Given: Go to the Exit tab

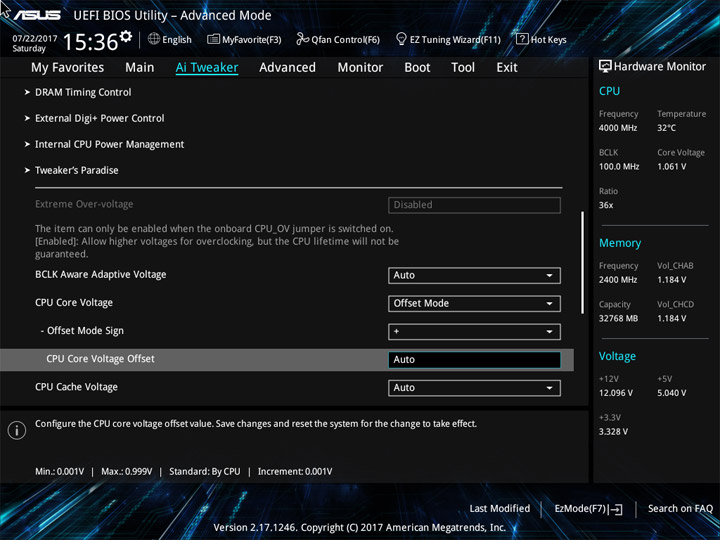Looking at the screenshot, I should click(507, 68).
